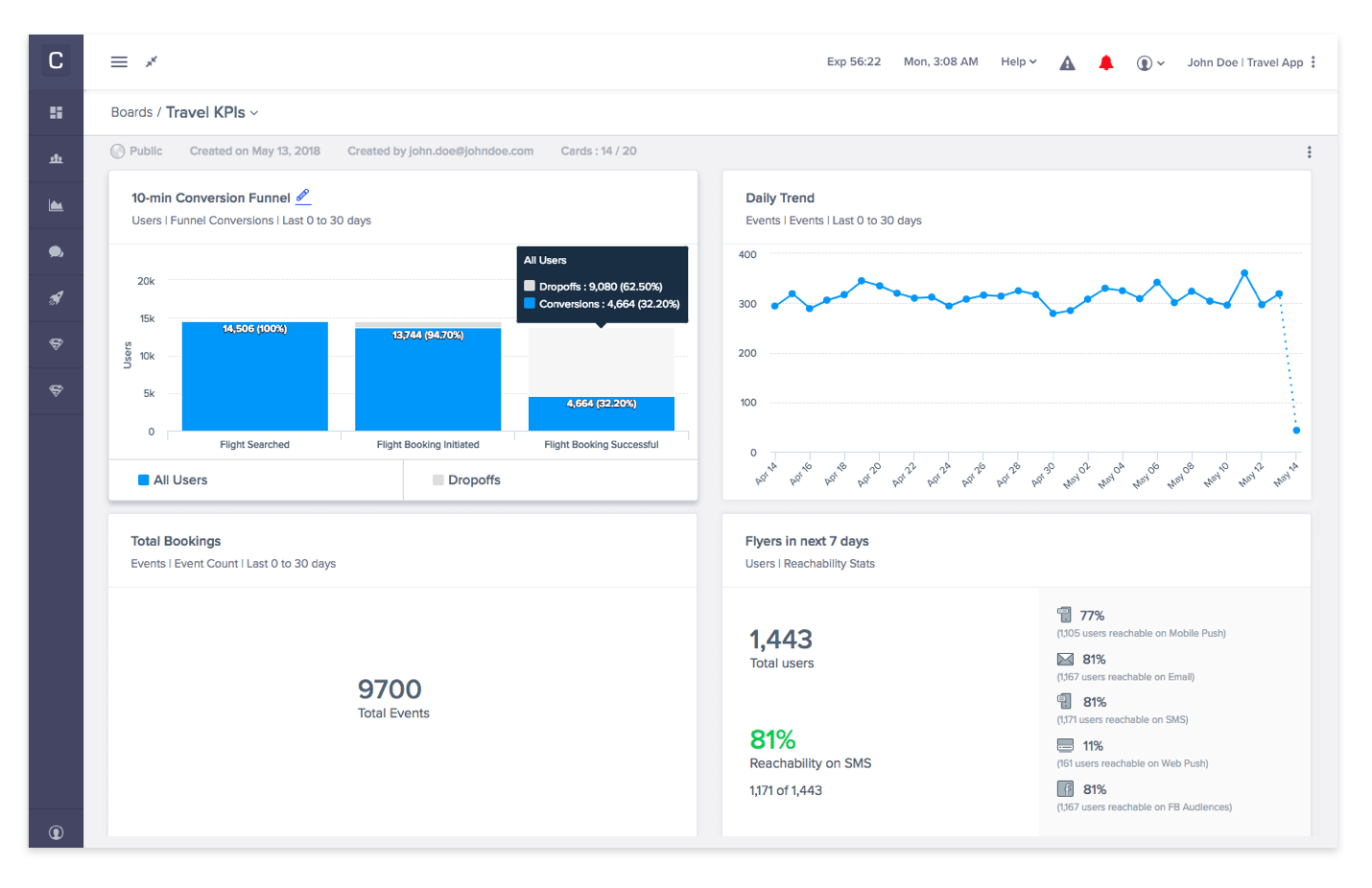Select the chat messages icon in sidebar

point(56,251)
